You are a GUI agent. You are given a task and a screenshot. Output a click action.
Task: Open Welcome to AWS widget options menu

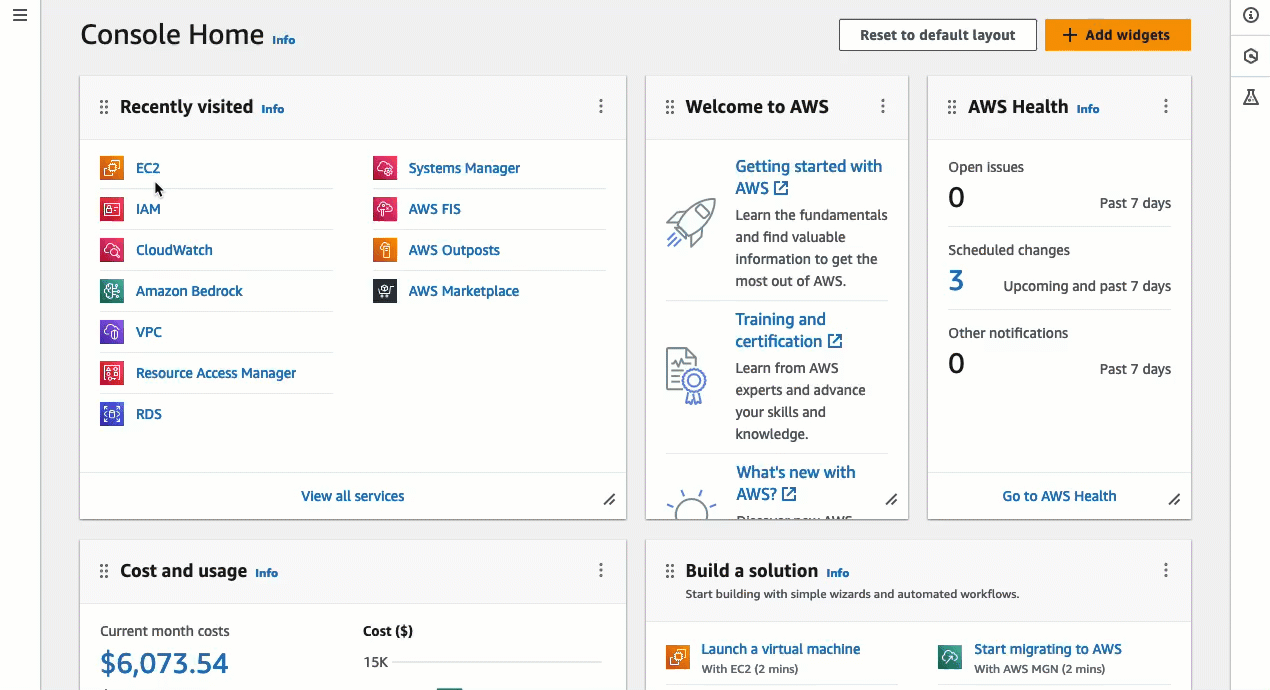coord(883,106)
